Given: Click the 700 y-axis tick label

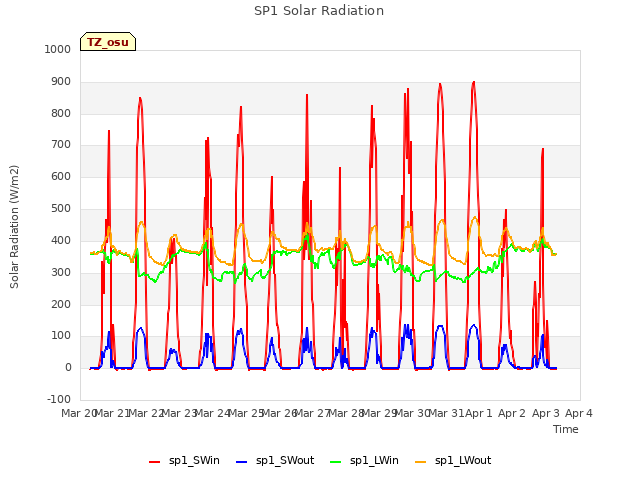Looking at the screenshot, I should [x=61, y=144].
